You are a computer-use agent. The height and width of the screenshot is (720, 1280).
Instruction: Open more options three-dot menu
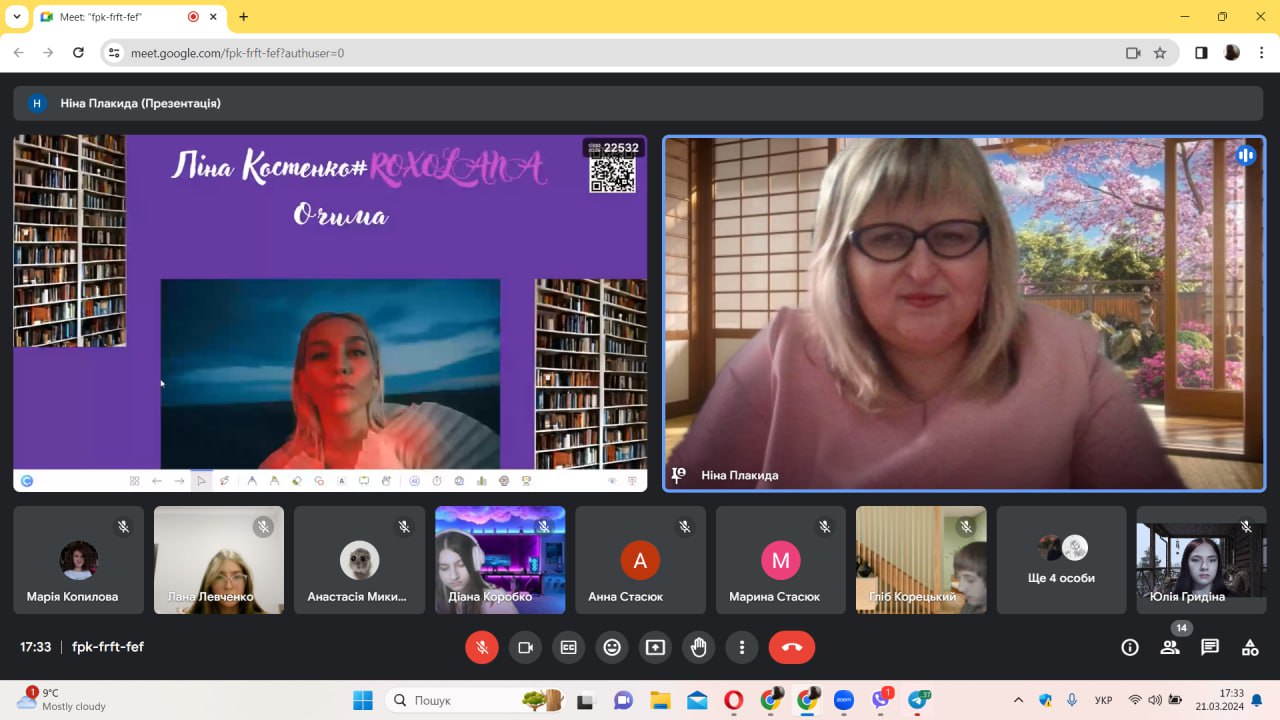(741, 647)
